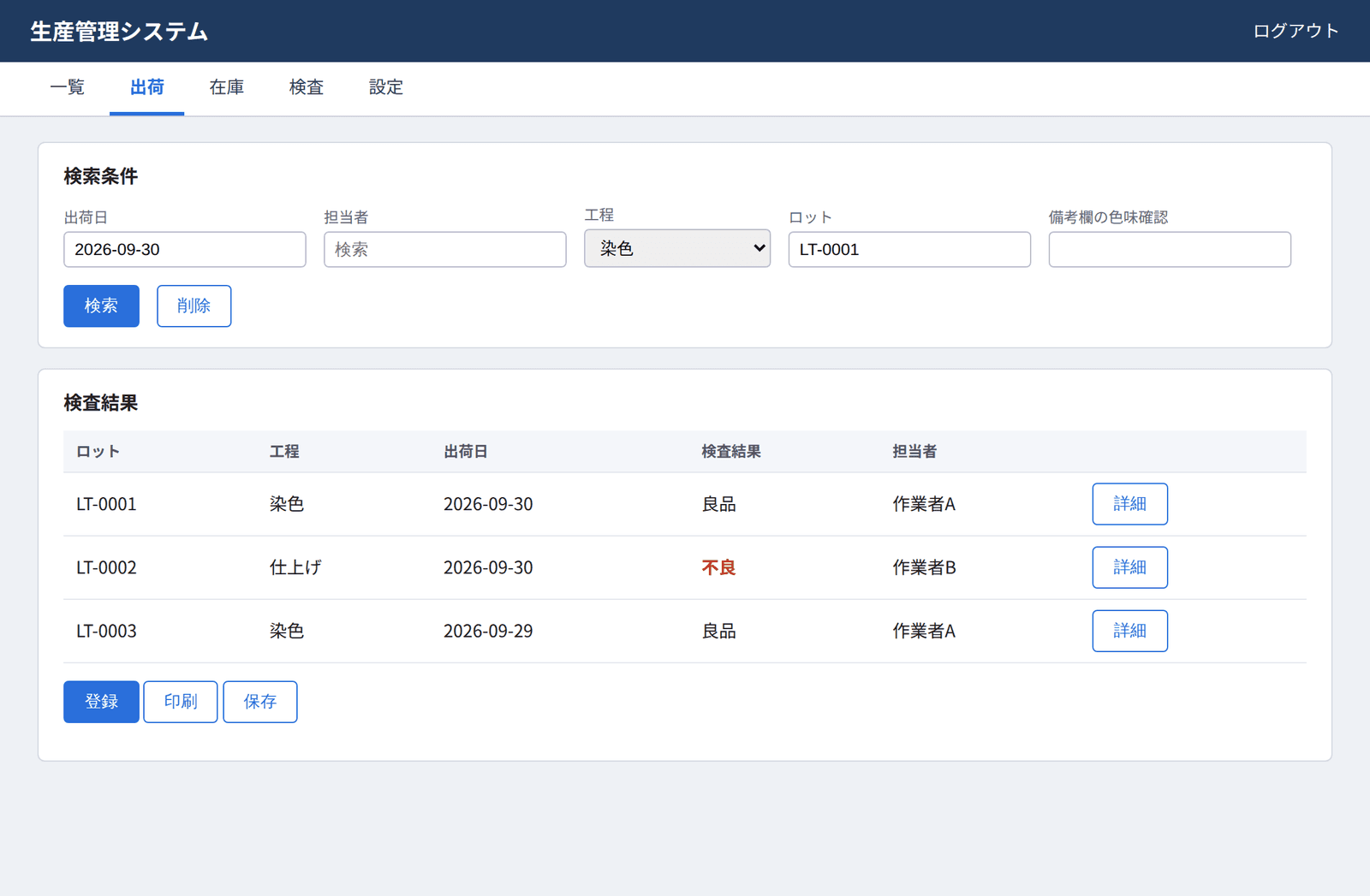
Task: Open the 在庫 tab
Action: 227,87
